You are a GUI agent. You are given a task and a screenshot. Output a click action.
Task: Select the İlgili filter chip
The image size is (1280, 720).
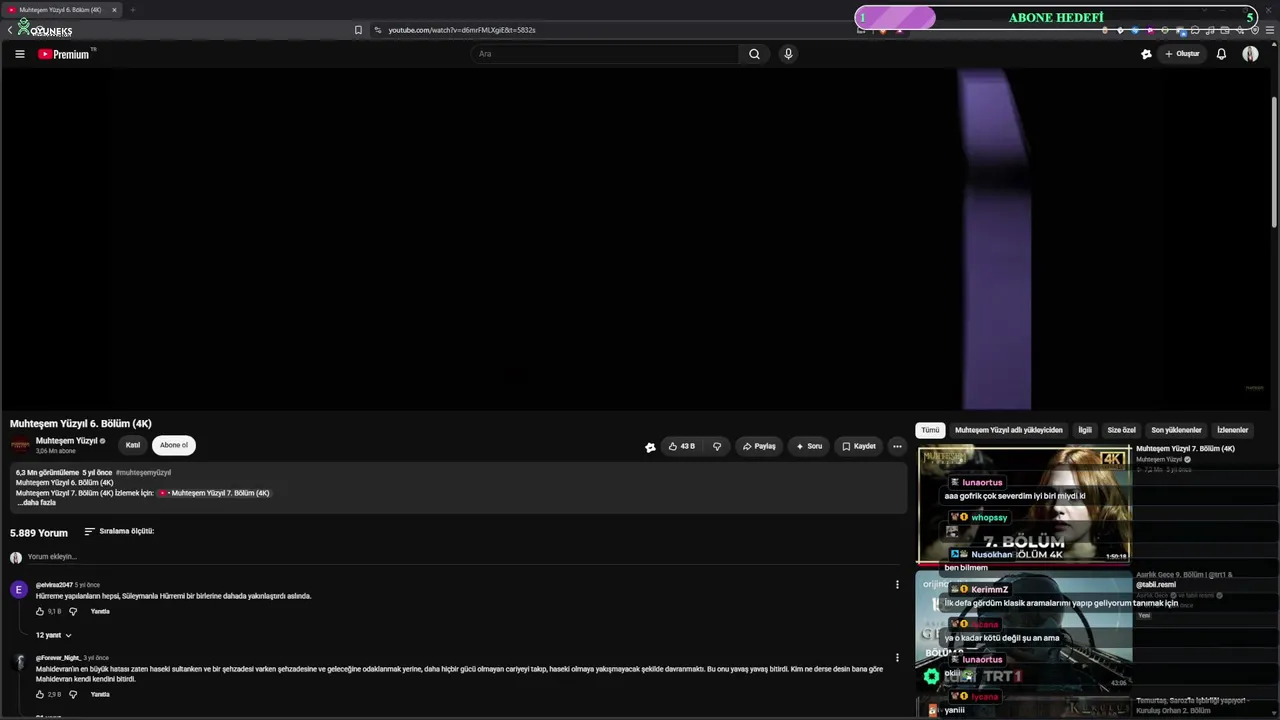(1085, 430)
